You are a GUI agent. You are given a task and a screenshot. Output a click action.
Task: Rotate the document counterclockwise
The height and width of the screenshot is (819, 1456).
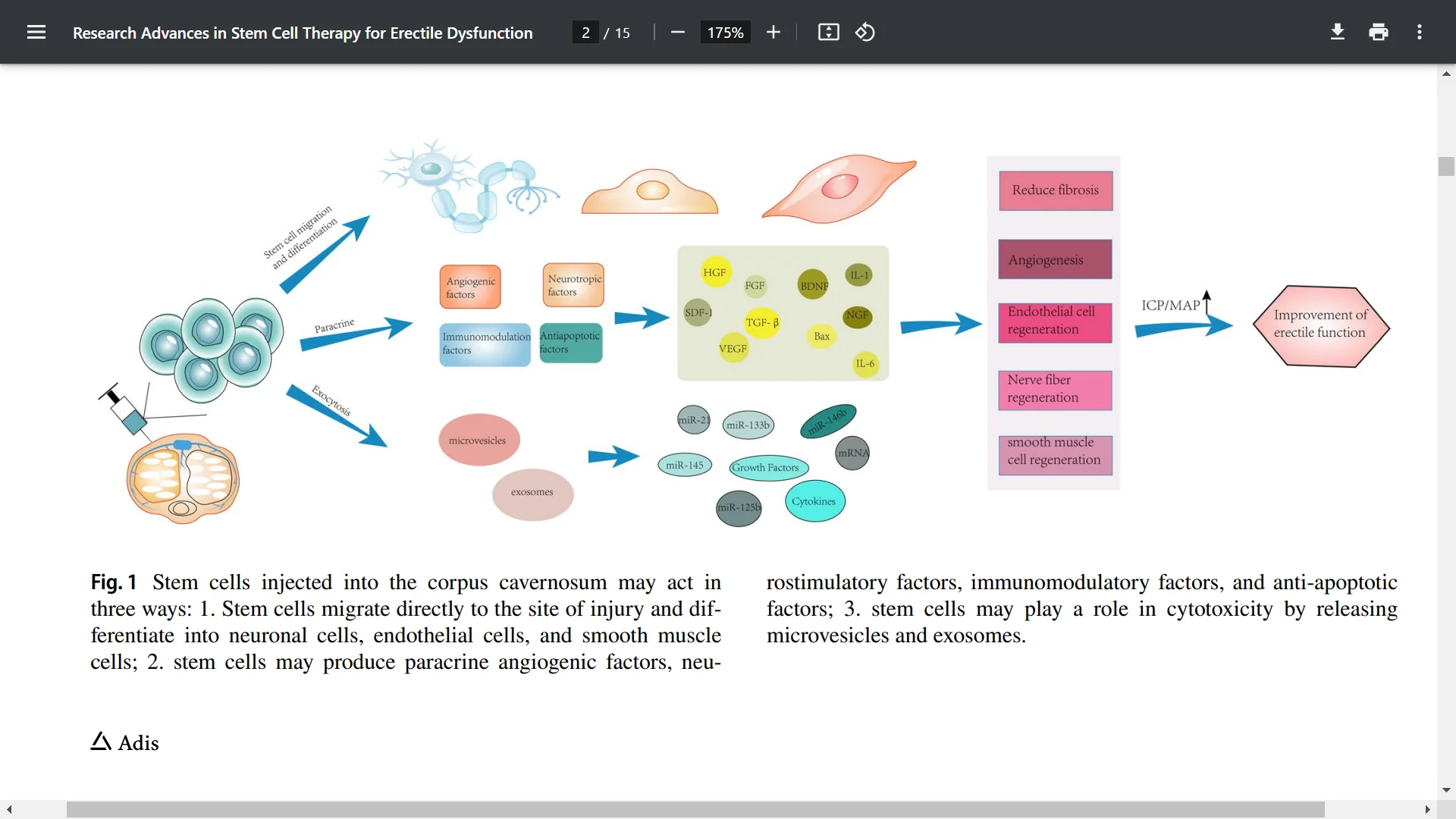click(x=865, y=32)
